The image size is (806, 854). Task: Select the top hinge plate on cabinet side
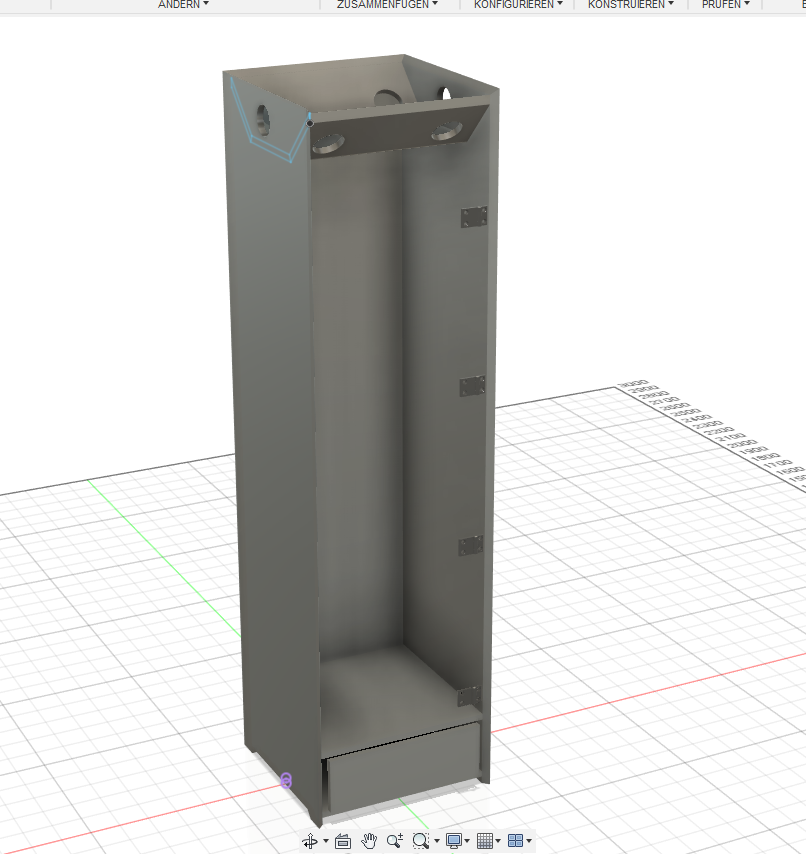[x=474, y=217]
